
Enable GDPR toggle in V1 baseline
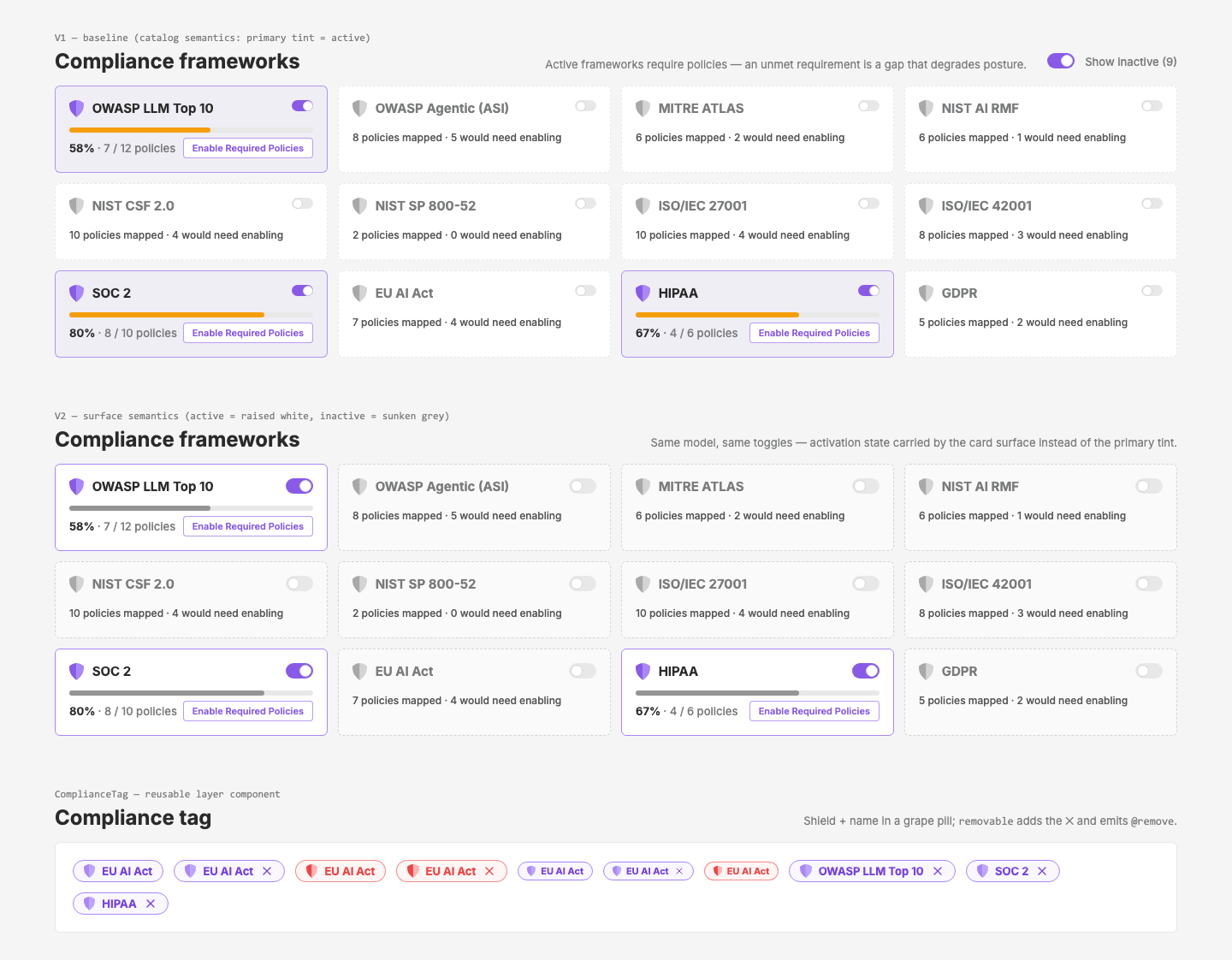coord(1152,291)
